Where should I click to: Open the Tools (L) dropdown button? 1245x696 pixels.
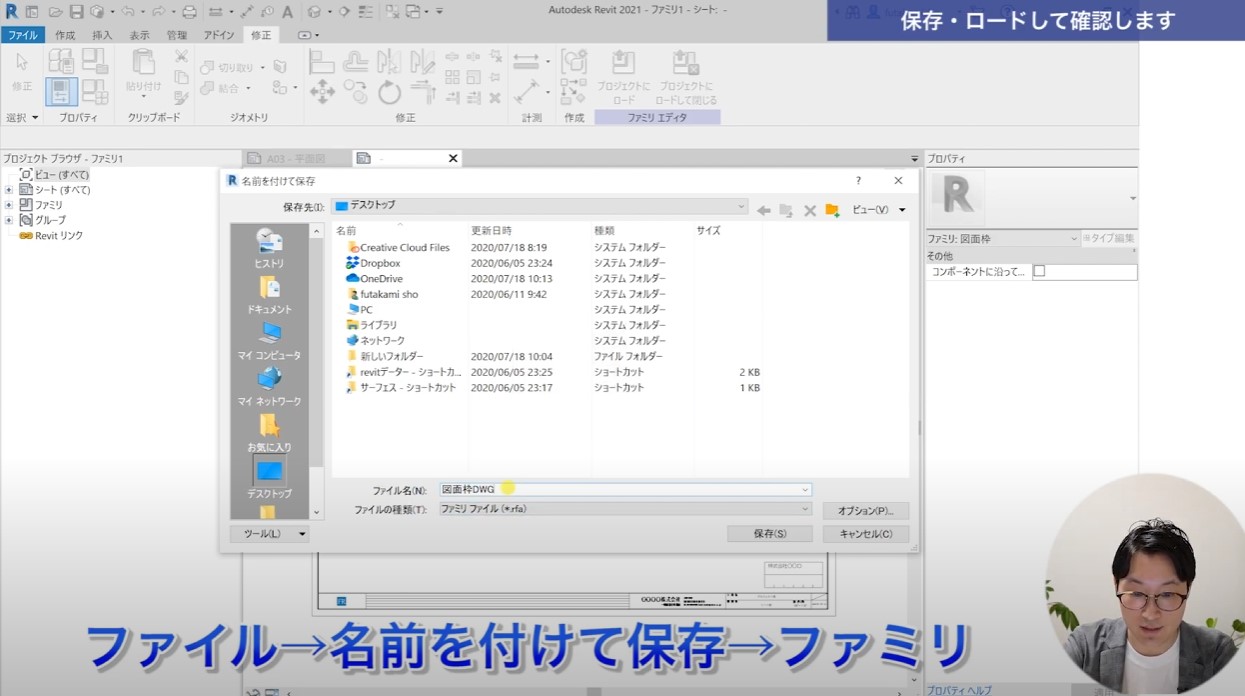[269, 534]
